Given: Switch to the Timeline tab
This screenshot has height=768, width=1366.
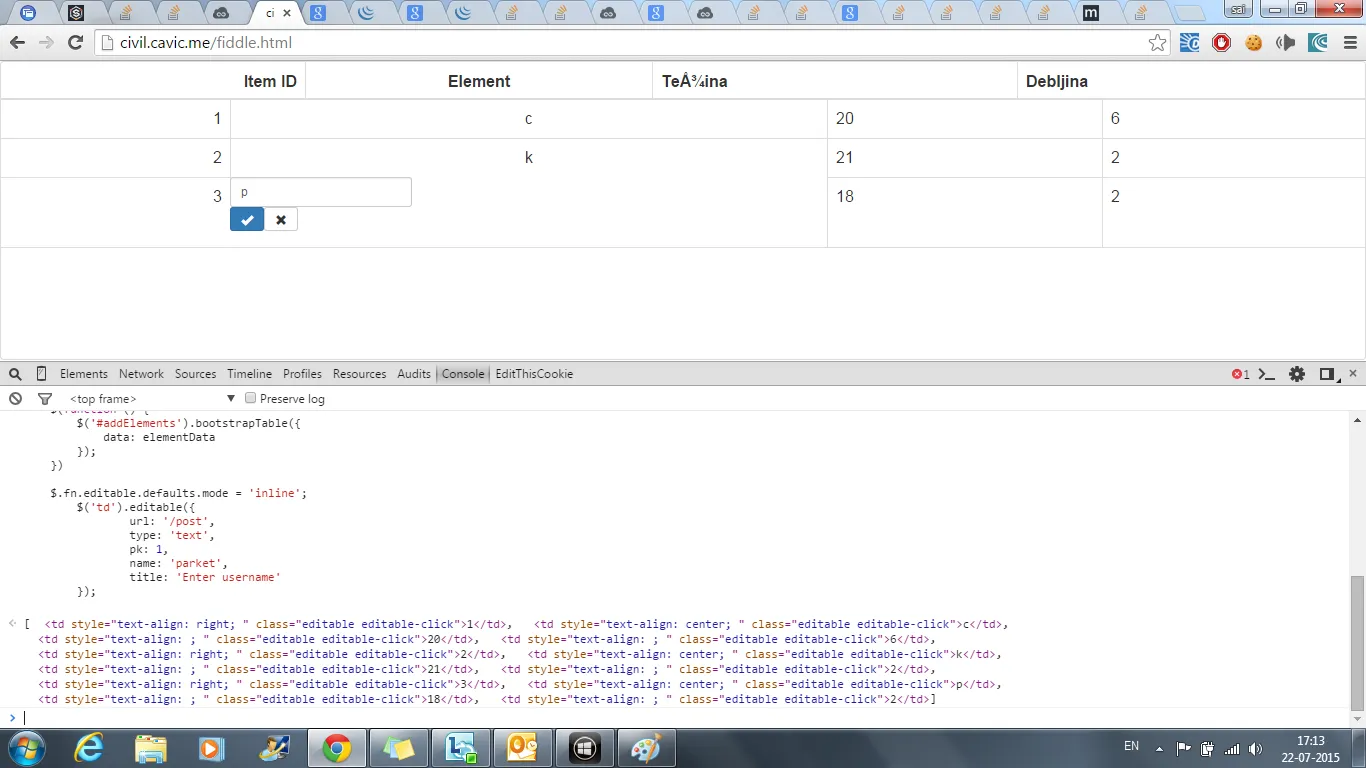Looking at the screenshot, I should click(x=249, y=374).
